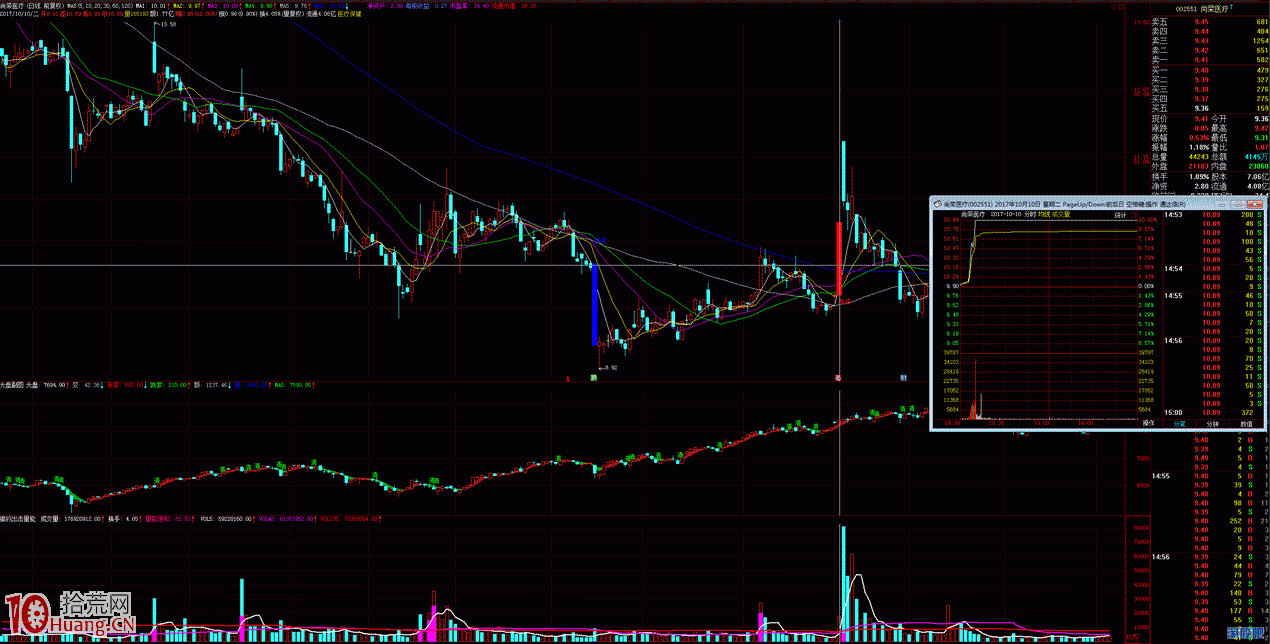Viewport: 1270px width, 644px height.
Task: Click the 最高 9.42 value
Action: (x=1261, y=128)
